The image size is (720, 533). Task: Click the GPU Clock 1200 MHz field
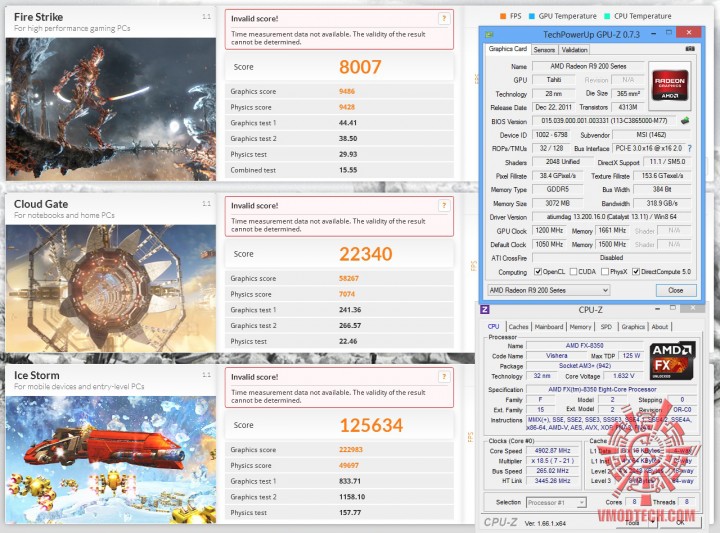coord(549,230)
